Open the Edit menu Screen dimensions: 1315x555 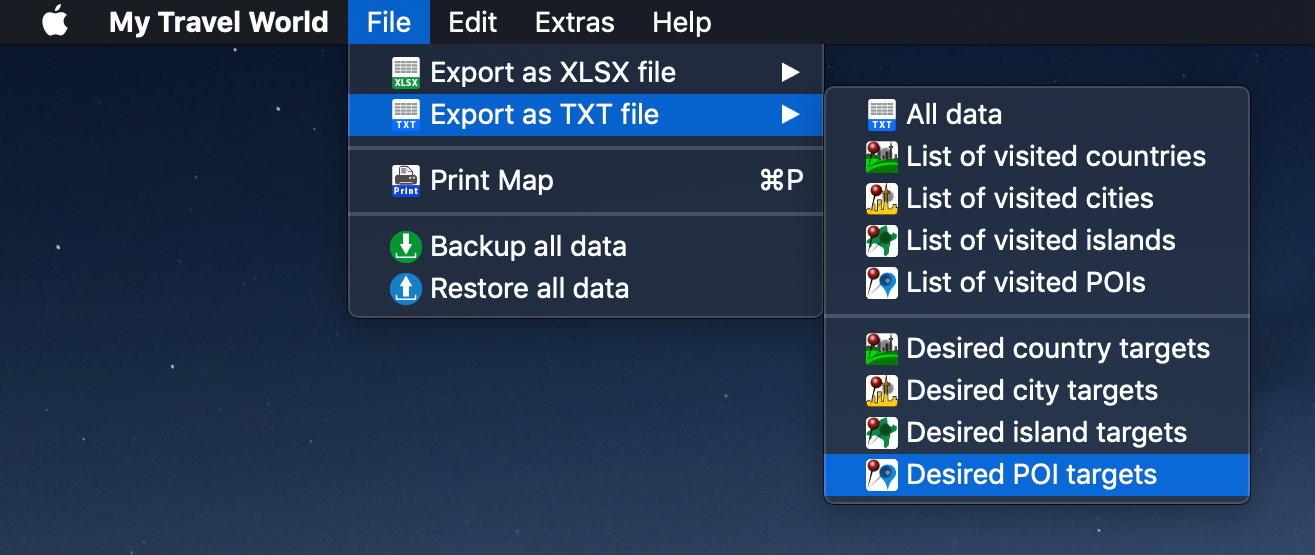473,22
